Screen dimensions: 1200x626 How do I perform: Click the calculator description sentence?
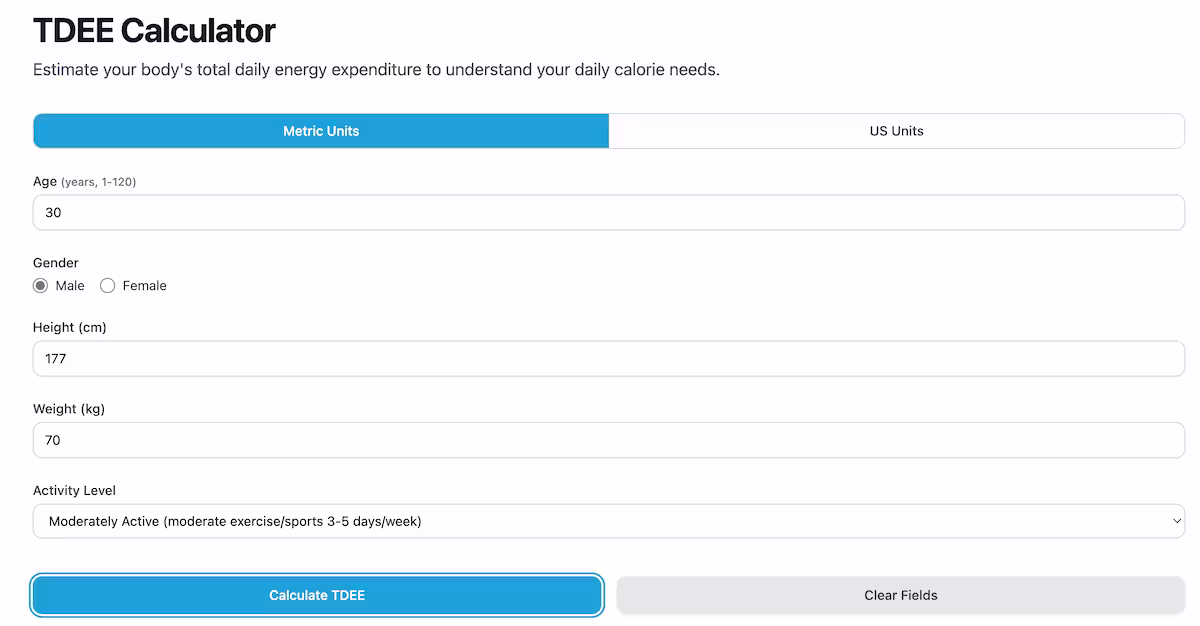point(376,70)
